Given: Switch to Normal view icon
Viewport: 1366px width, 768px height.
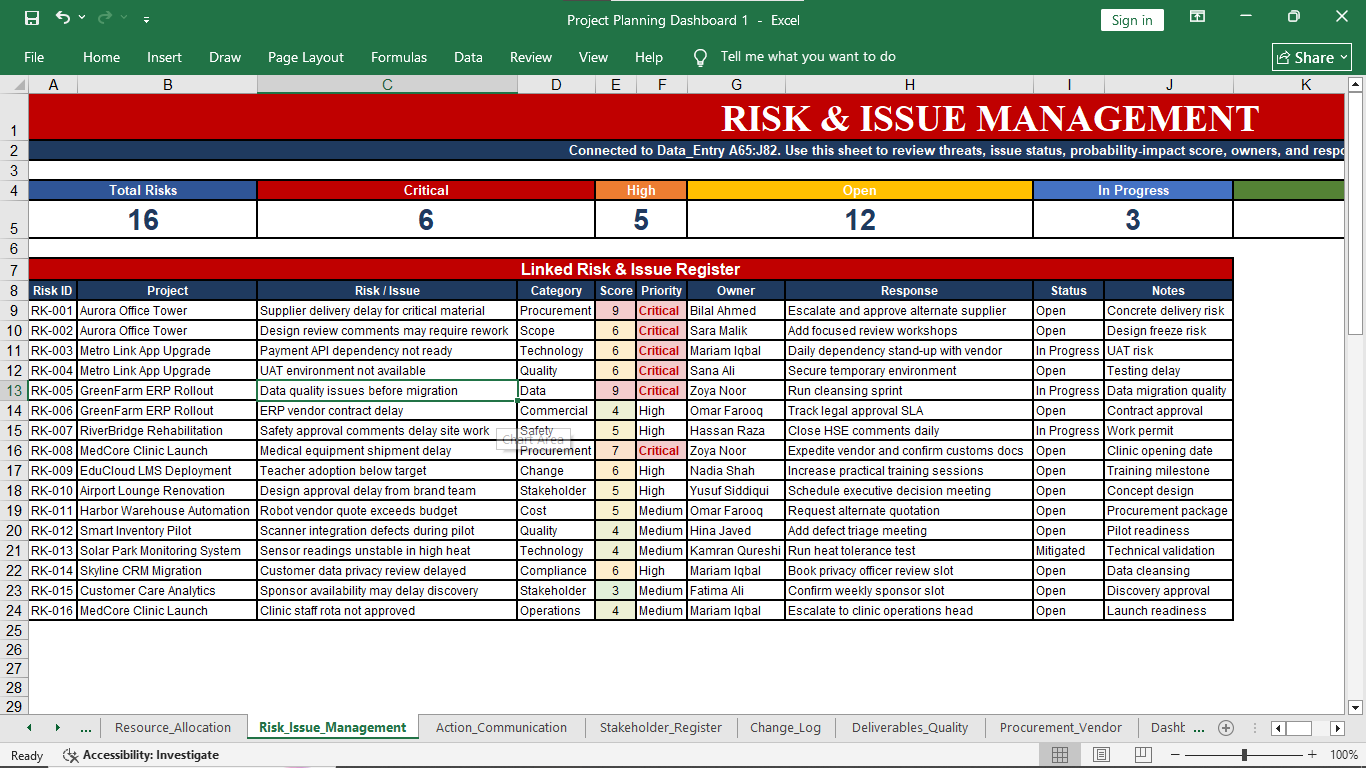Looking at the screenshot, I should pyautogui.click(x=1060, y=755).
